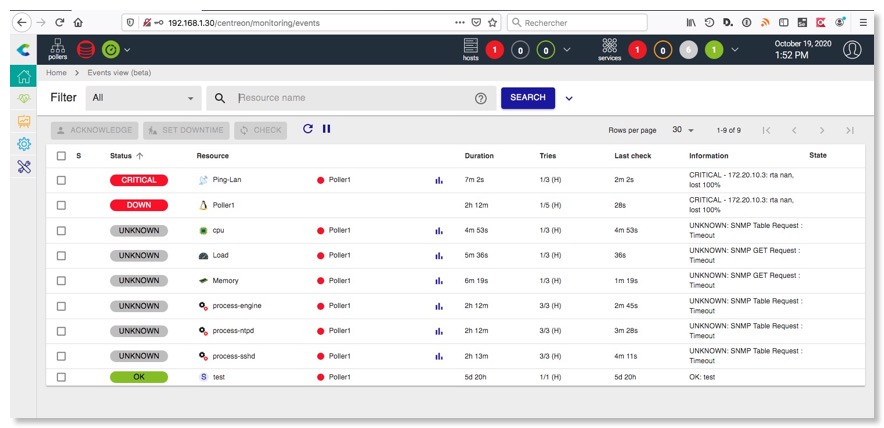Click the search help question mark icon

[481, 98]
